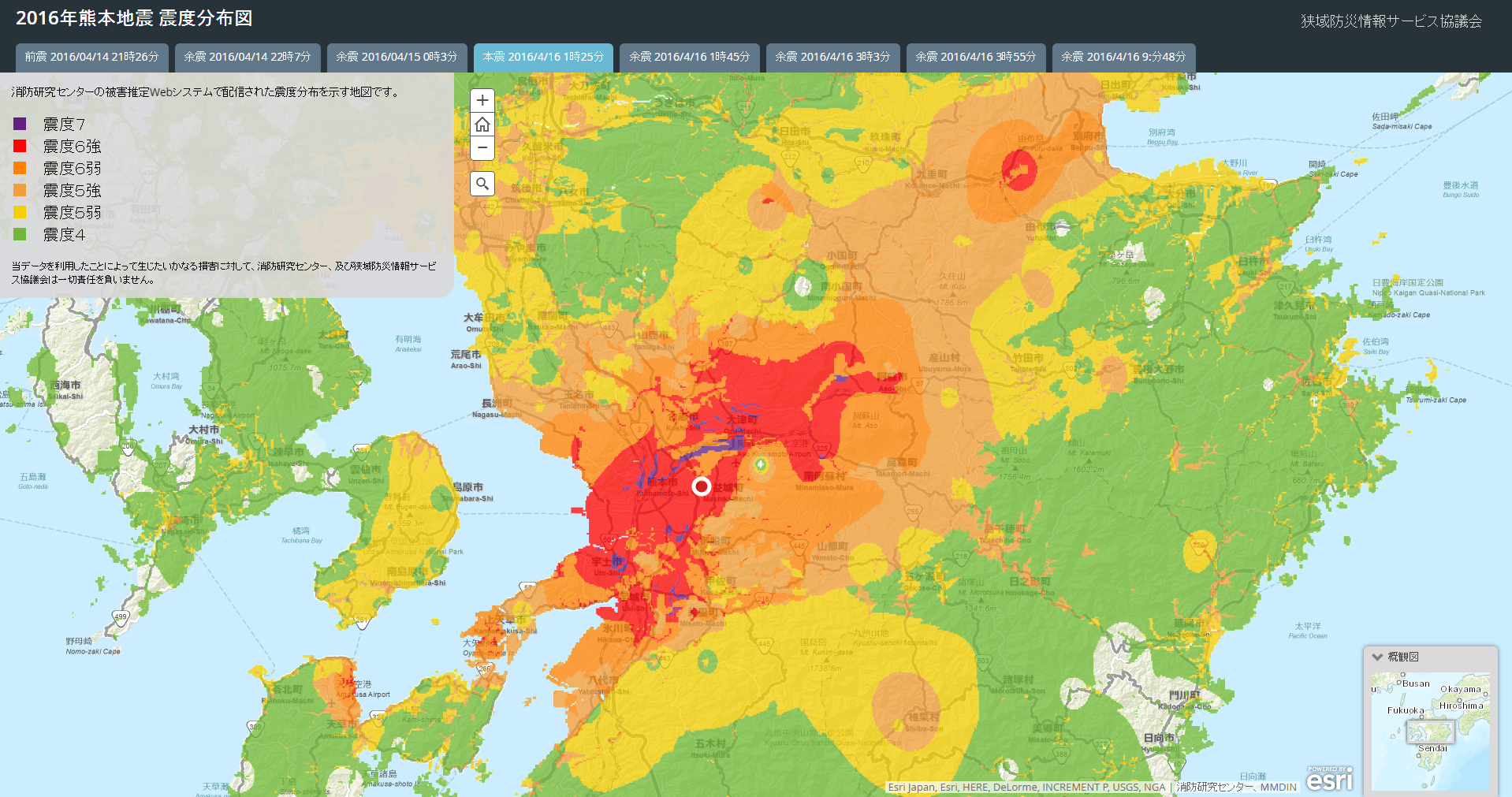Click the white epicenter circle marker
Image resolution: width=1512 pixels, height=797 pixels.
702,486
